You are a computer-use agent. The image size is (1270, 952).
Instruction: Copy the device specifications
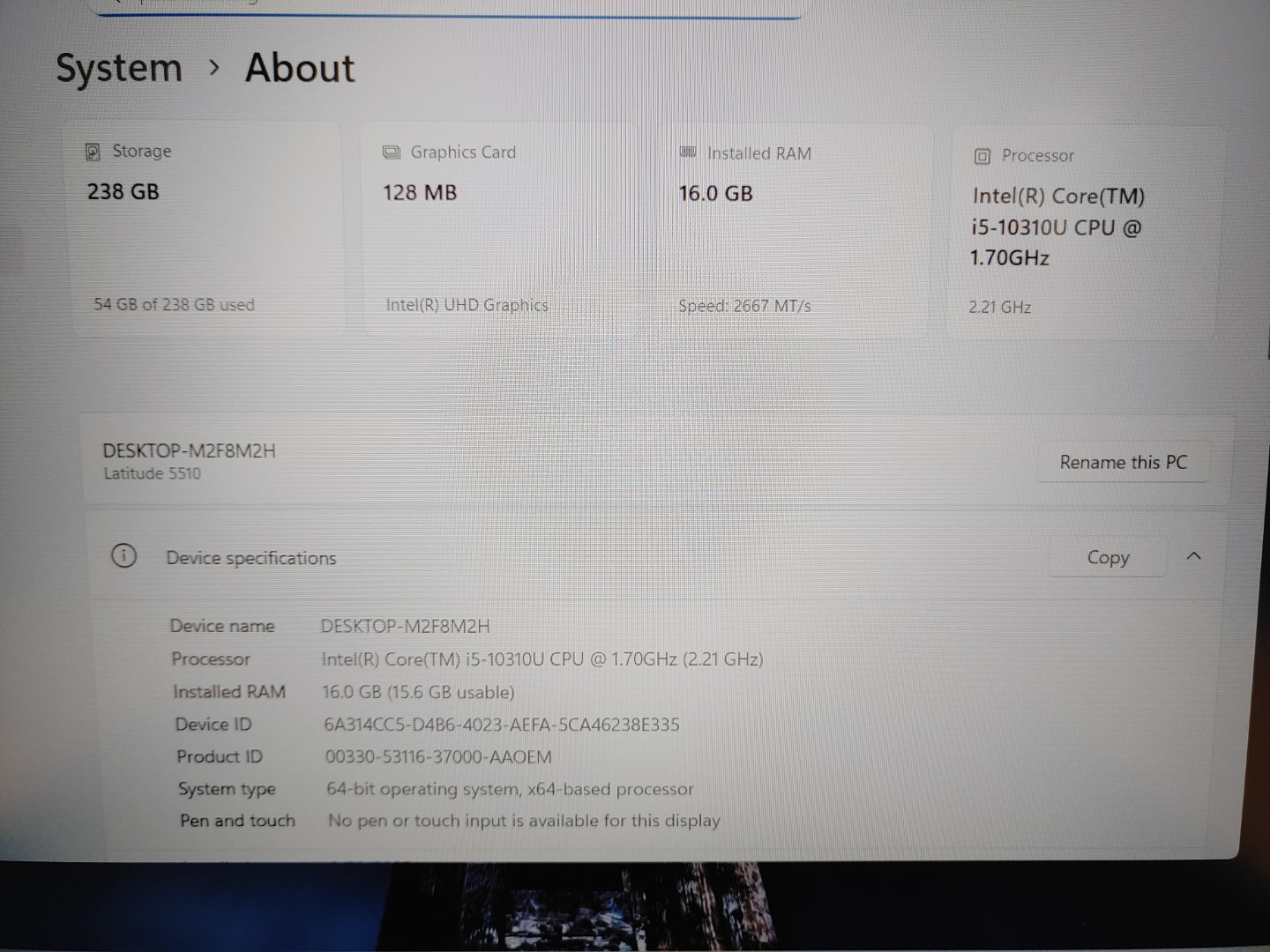tap(1107, 557)
